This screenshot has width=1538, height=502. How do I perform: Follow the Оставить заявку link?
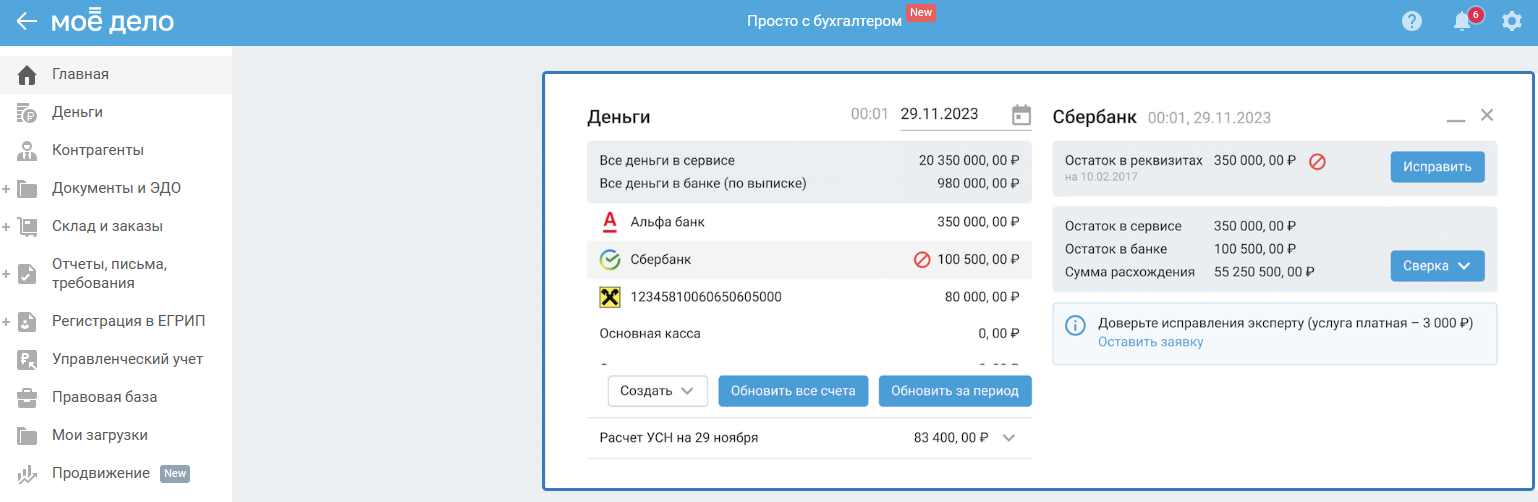point(1150,342)
